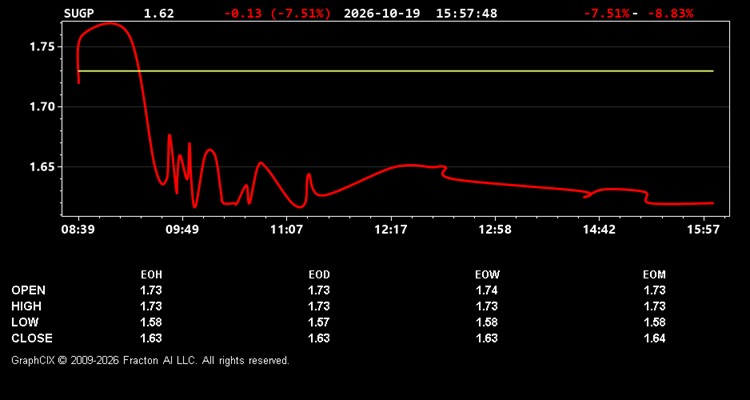Viewport: 750px width, 400px height.
Task: Click the EOM HIGH value 1.73
Action: (654, 306)
